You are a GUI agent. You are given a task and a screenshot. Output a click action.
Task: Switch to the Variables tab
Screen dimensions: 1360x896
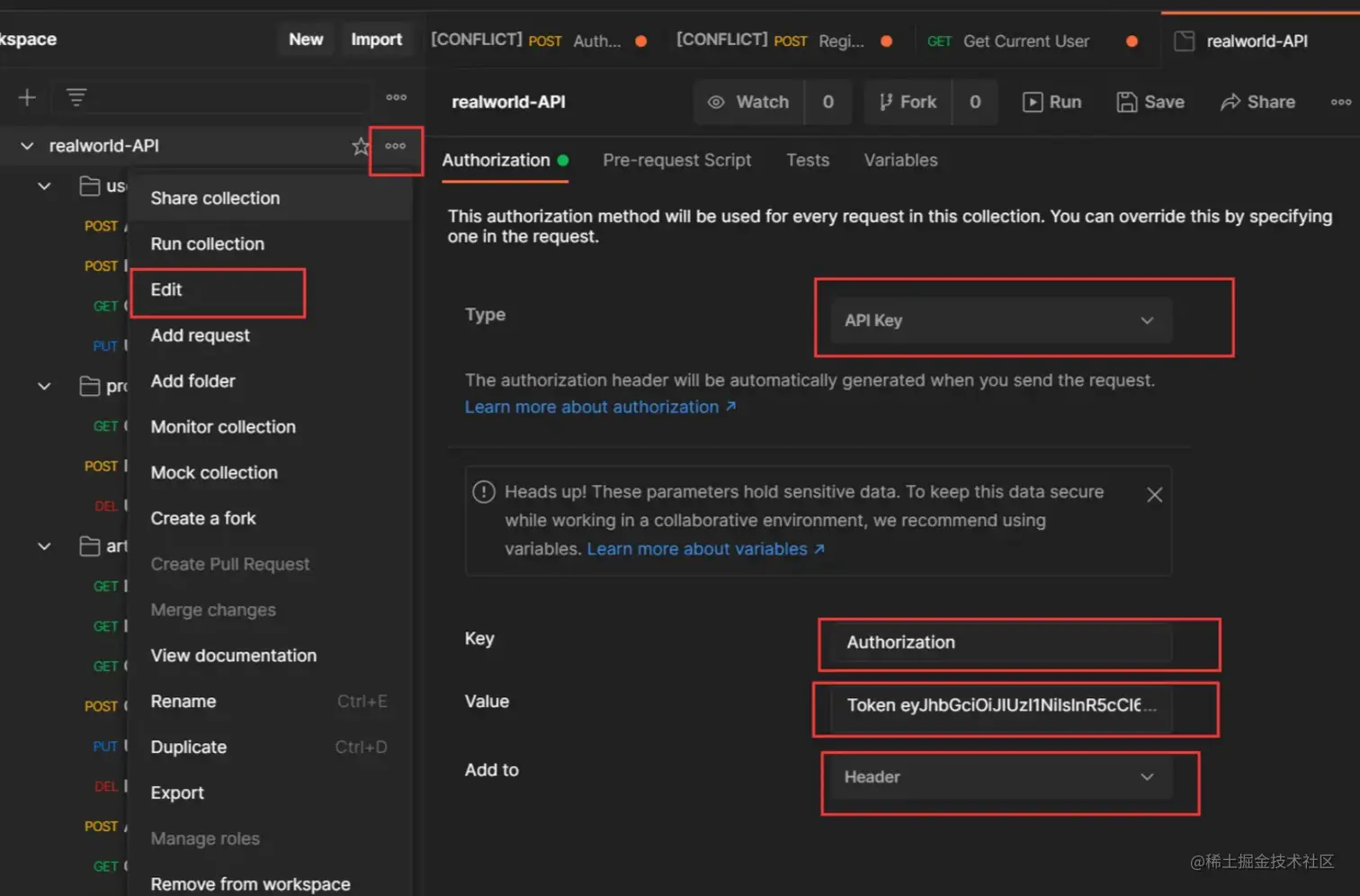tap(900, 160)
